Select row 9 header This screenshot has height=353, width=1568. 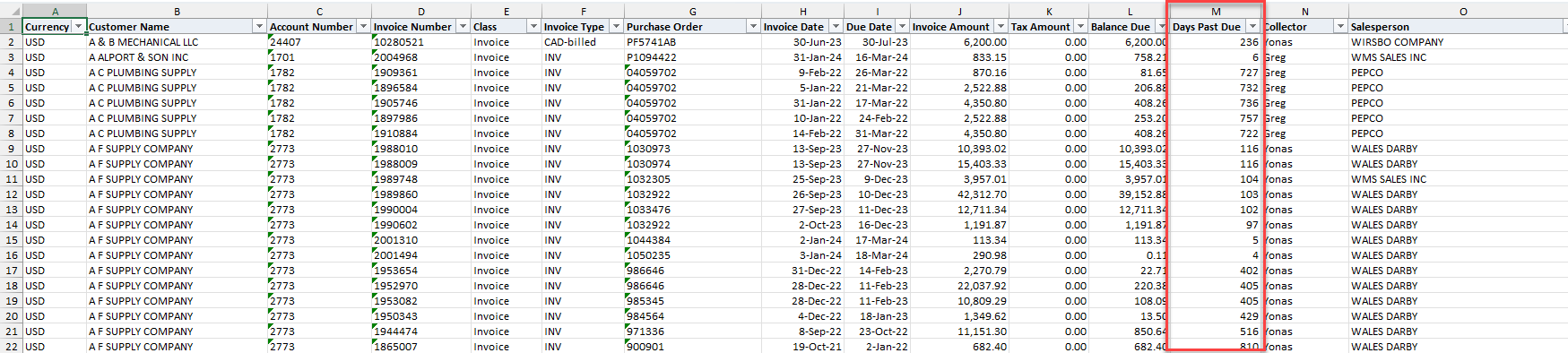pos(11,149)
